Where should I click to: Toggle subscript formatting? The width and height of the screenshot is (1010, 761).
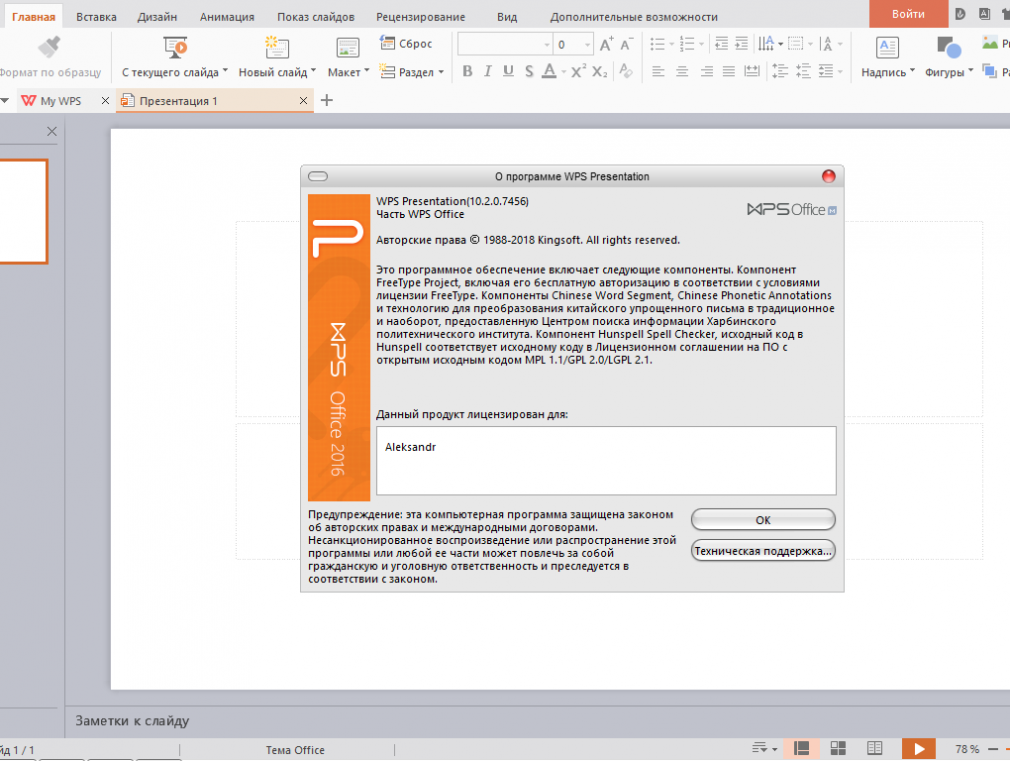pyautogui.click(x=599, y=71)
